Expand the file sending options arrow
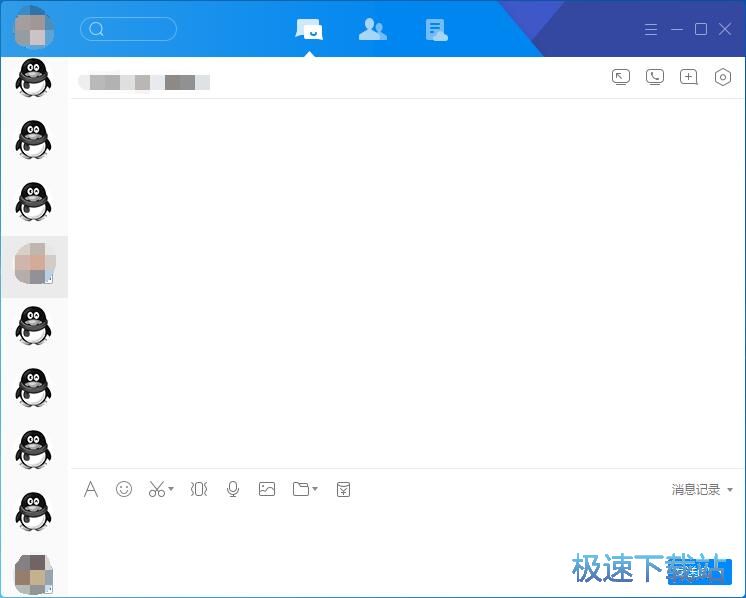Viewport: 746px width, 598px height. pyautogui.click(x=315, y=489)
